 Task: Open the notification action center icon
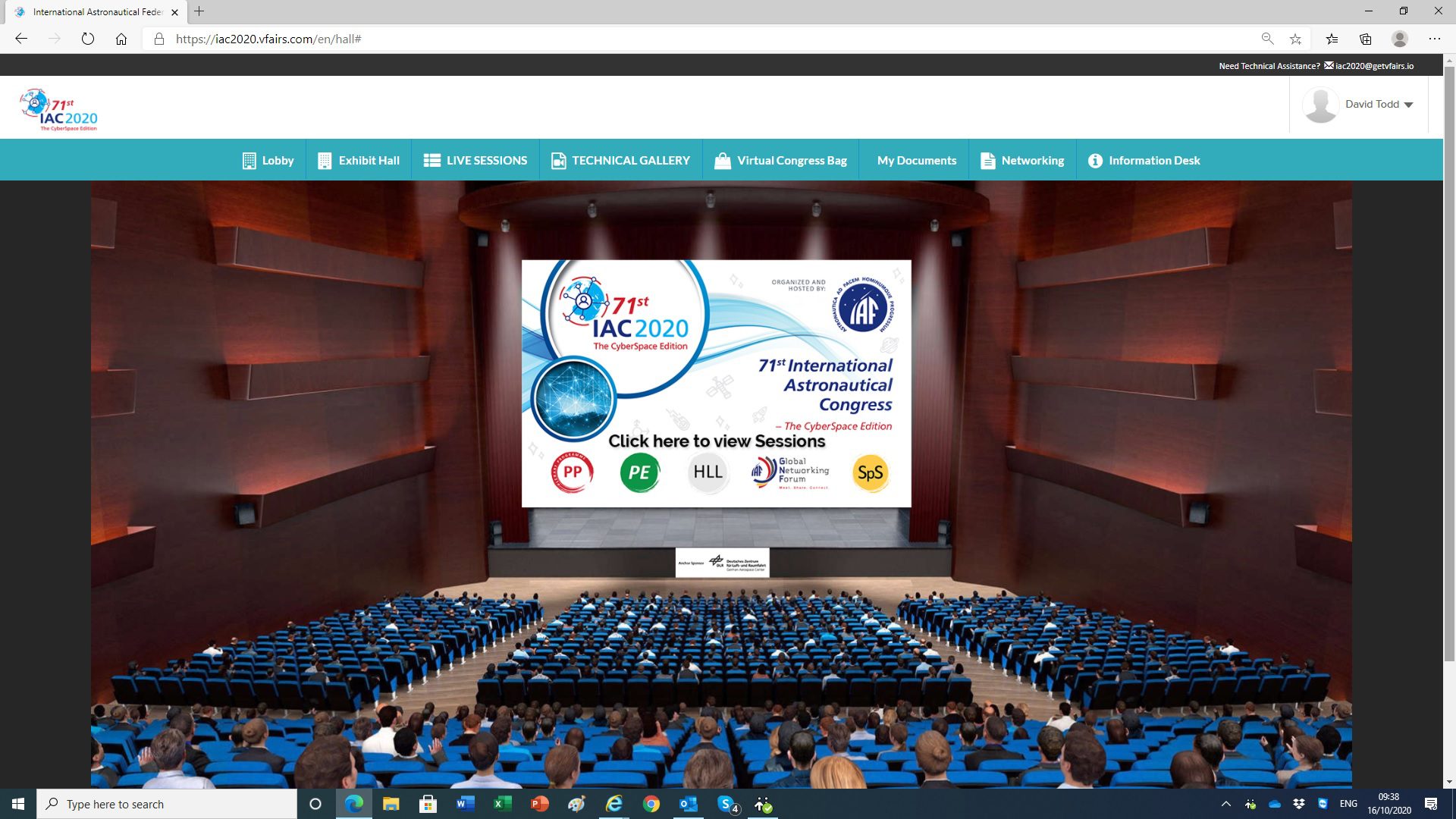click(1431, 804)
